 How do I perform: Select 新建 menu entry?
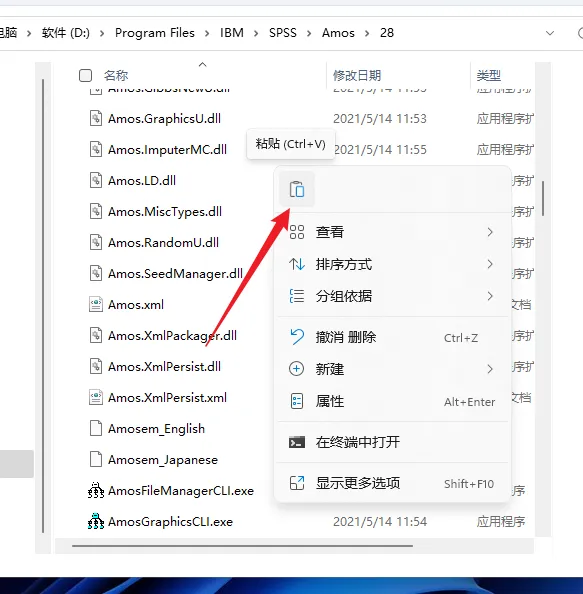click(x=392, y=369)
